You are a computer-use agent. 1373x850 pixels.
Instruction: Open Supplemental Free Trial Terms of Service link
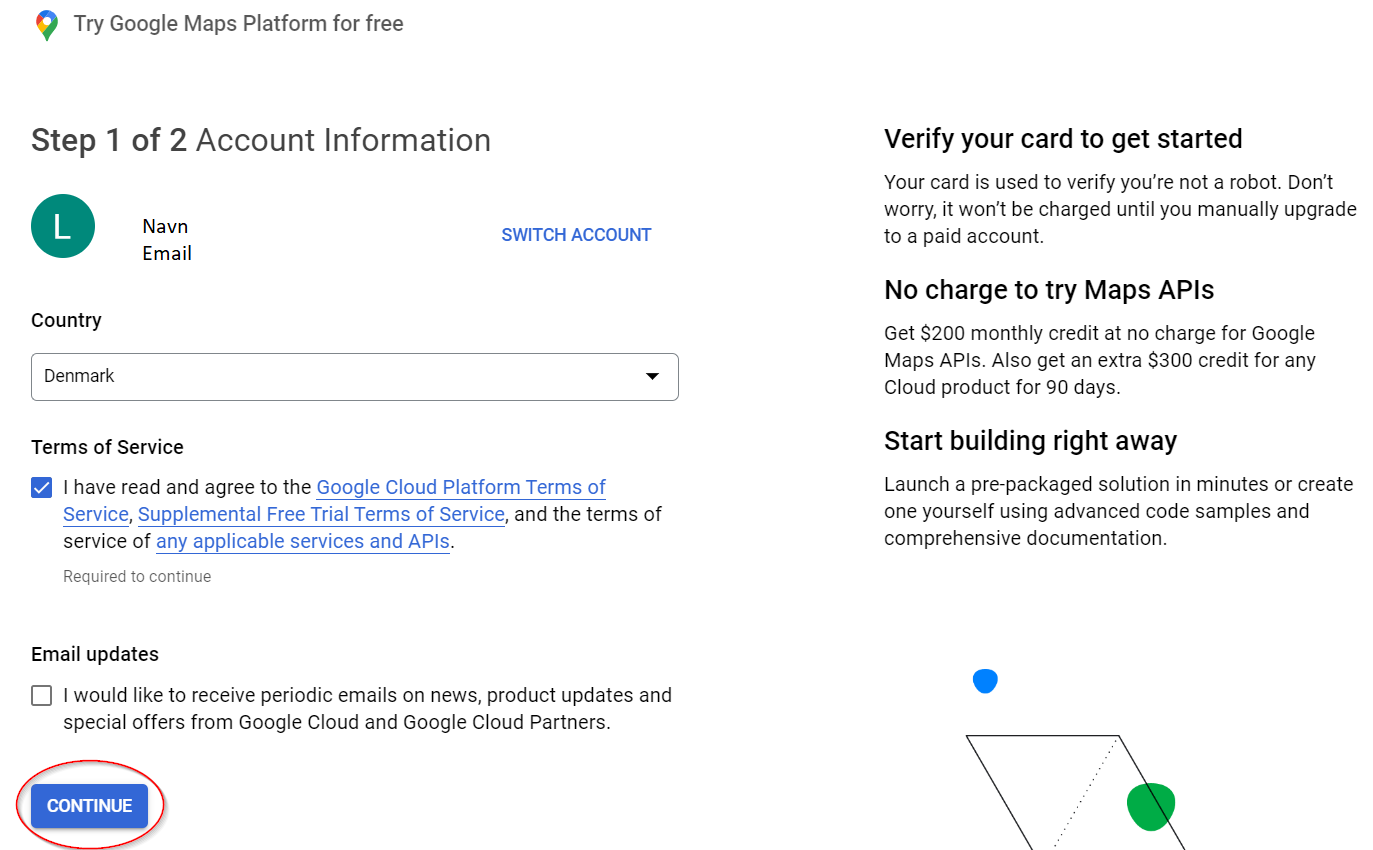[x=321, y=515]
